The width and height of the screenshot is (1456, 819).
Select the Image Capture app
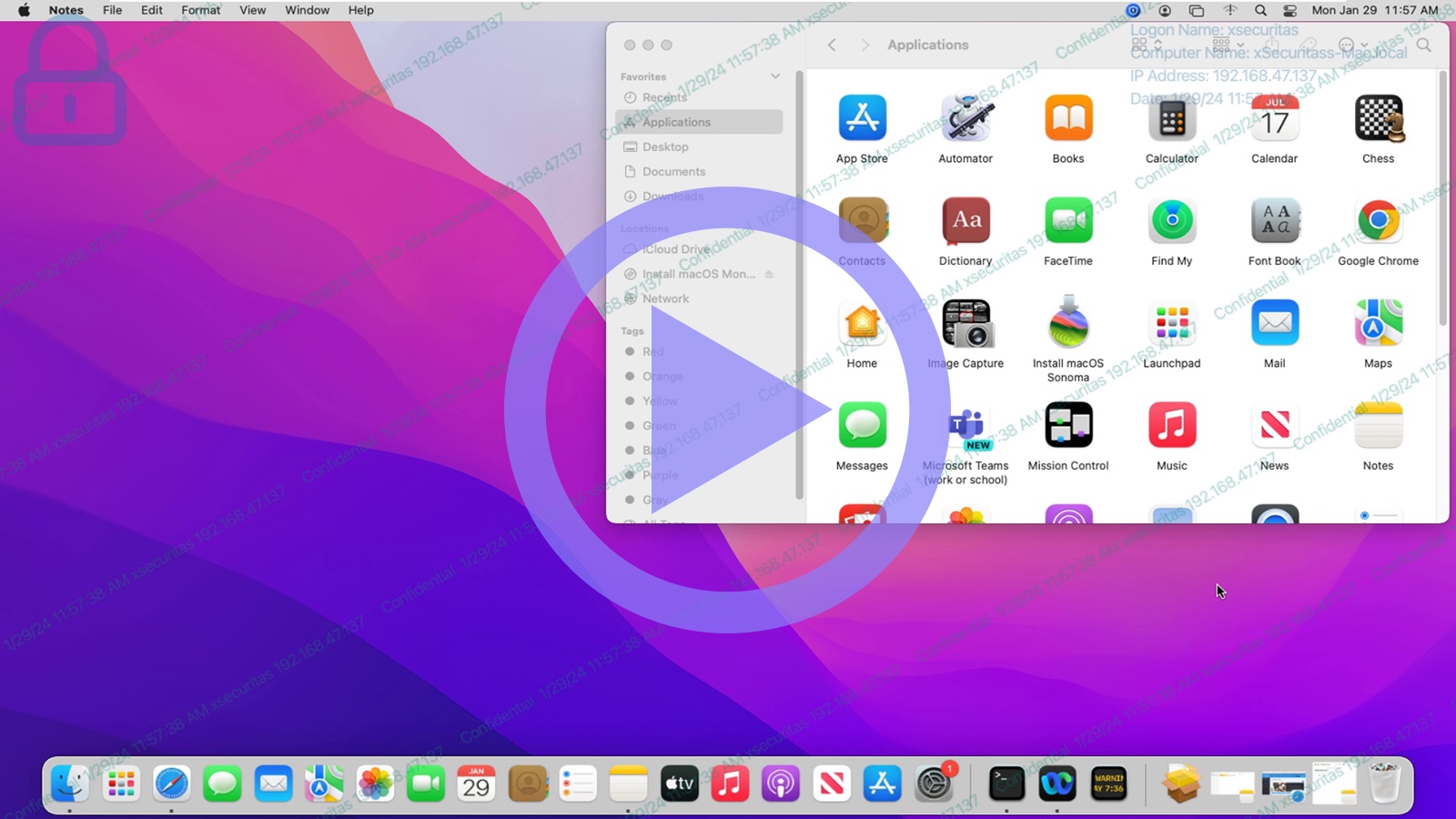coord(966,324)
